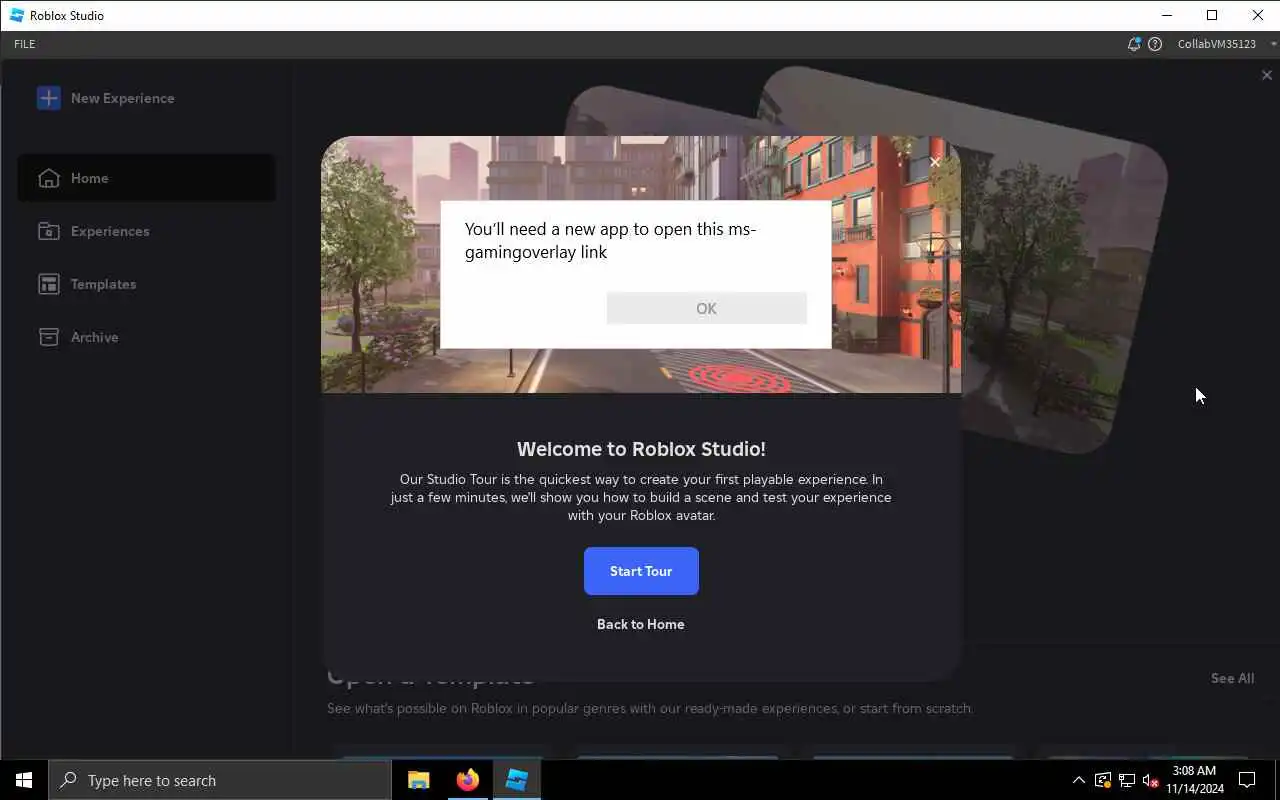1280x800 pixels.
Task: Open the Home sidebar tab
Action: click(x=146, y=178)
